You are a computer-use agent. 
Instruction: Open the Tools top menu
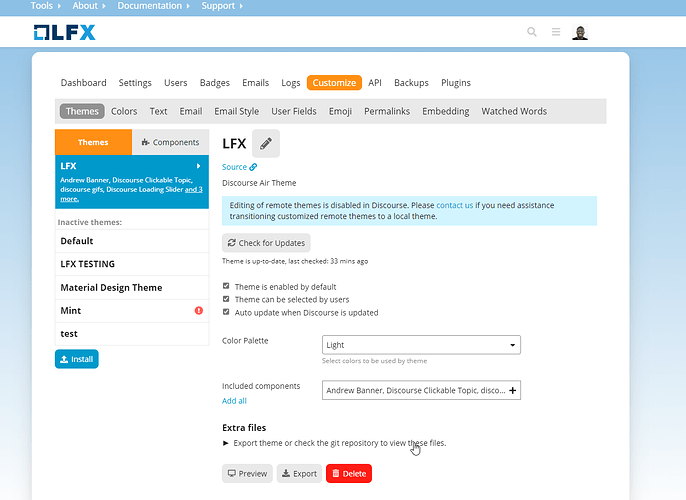46,6
